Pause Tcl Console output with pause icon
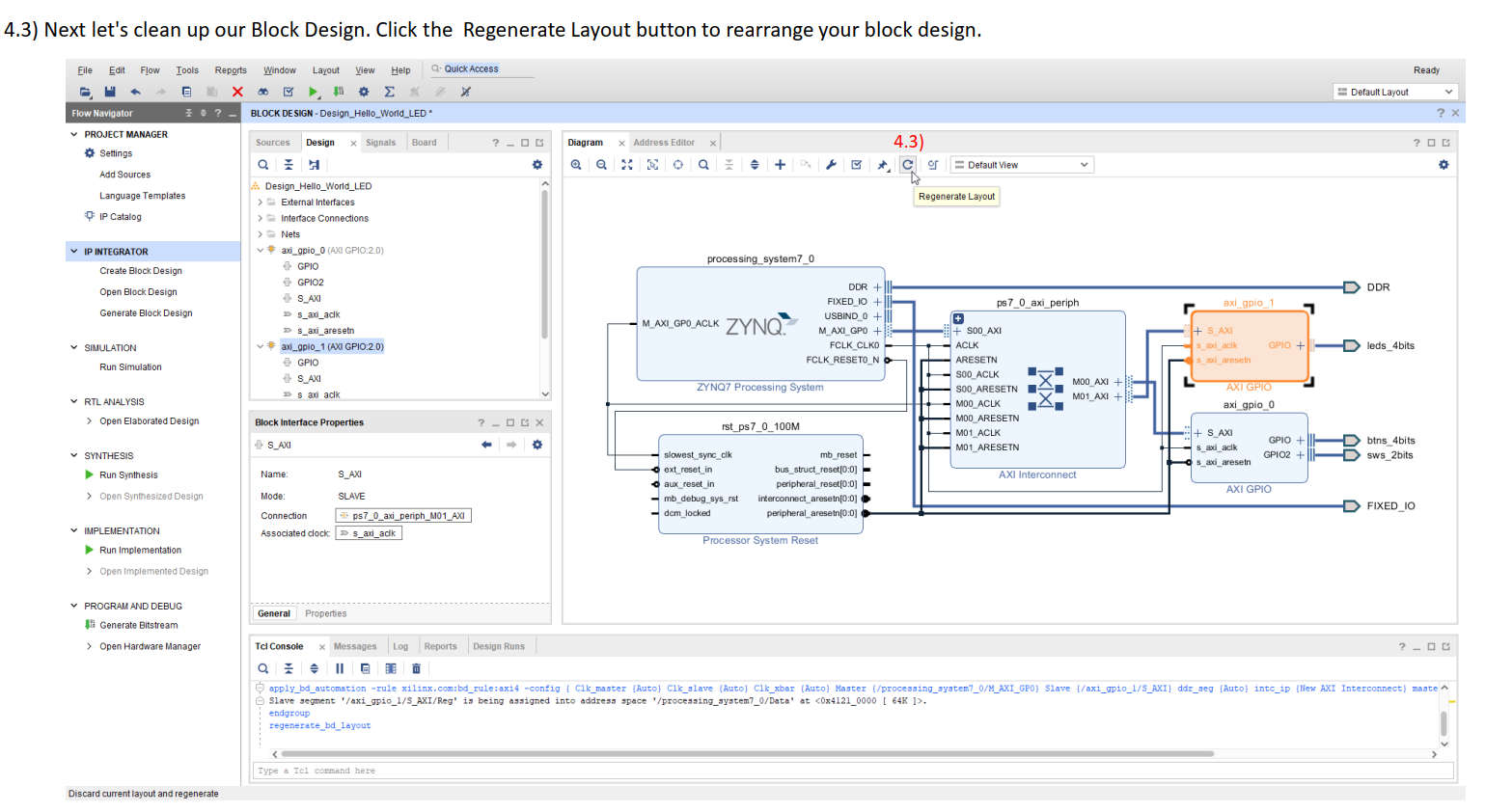Image resolution: width=1485 pixels, height=812 pixels. pyautogui.click(x=340, y=668)
